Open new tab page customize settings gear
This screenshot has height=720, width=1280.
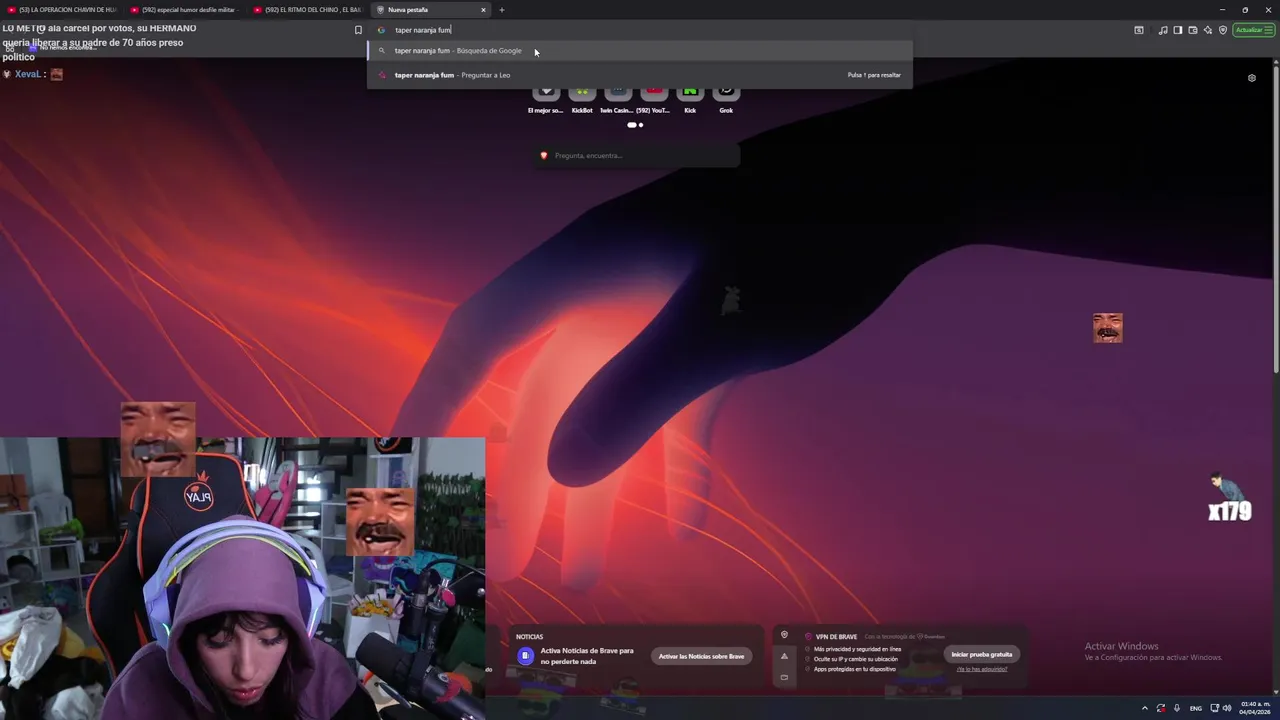click(x=1251, y=78)
